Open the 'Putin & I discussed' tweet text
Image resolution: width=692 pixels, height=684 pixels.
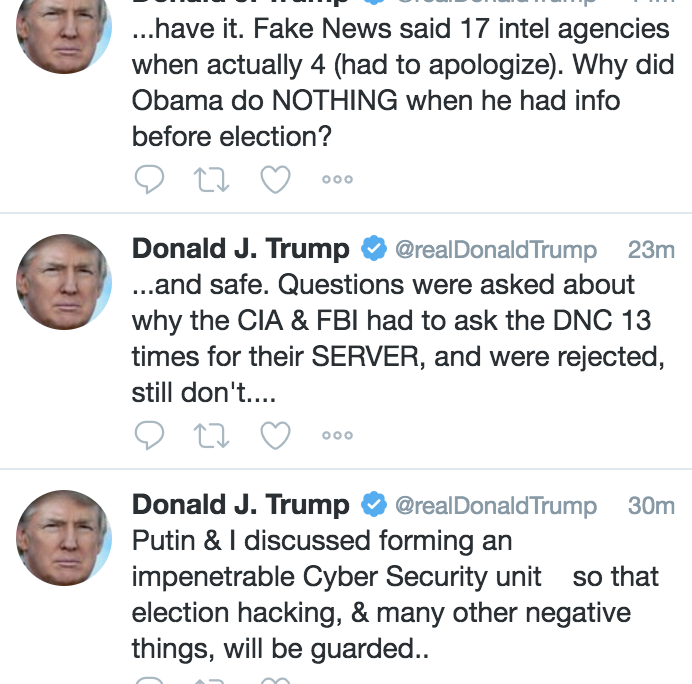tap(380, 595)
